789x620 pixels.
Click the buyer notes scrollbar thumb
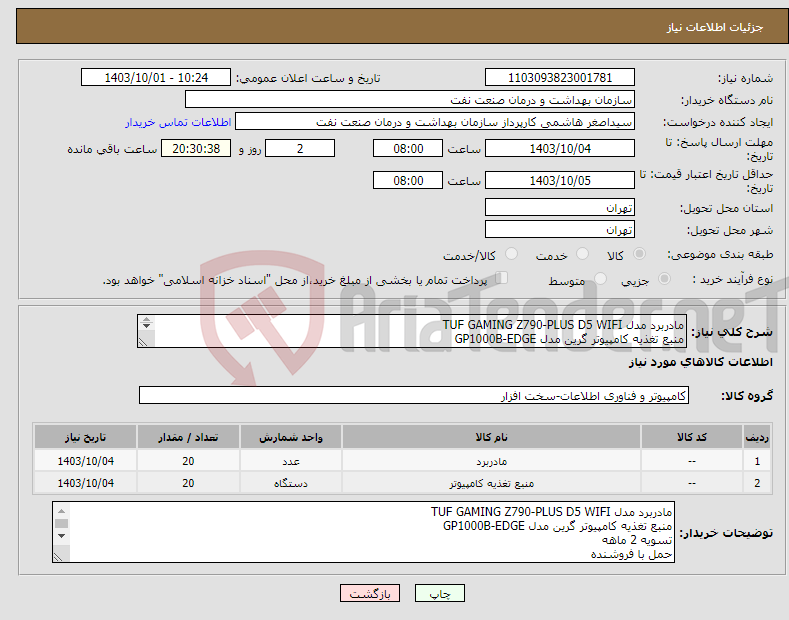click(x=61, y=523)
